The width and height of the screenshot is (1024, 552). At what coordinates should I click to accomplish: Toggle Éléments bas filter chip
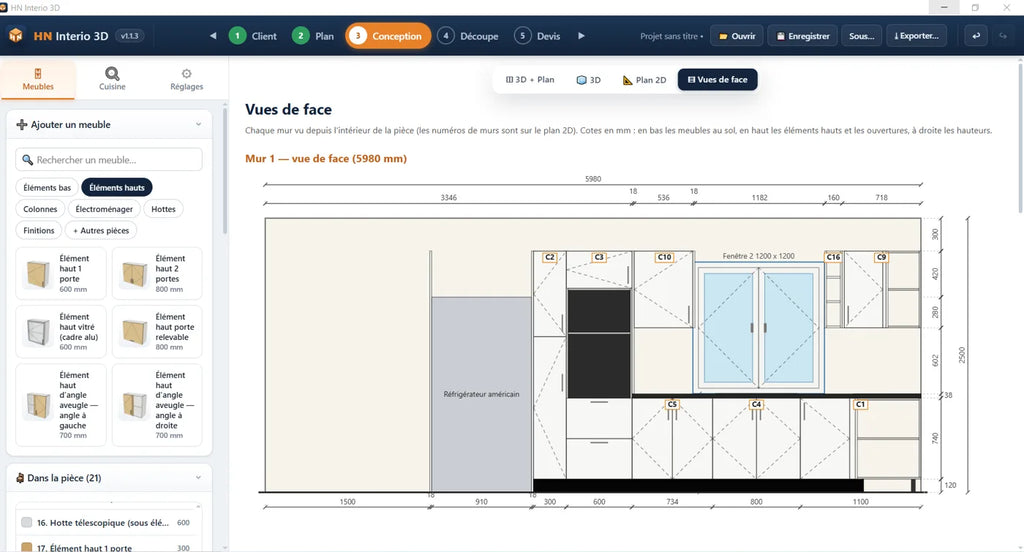click(x=47, y=187)
